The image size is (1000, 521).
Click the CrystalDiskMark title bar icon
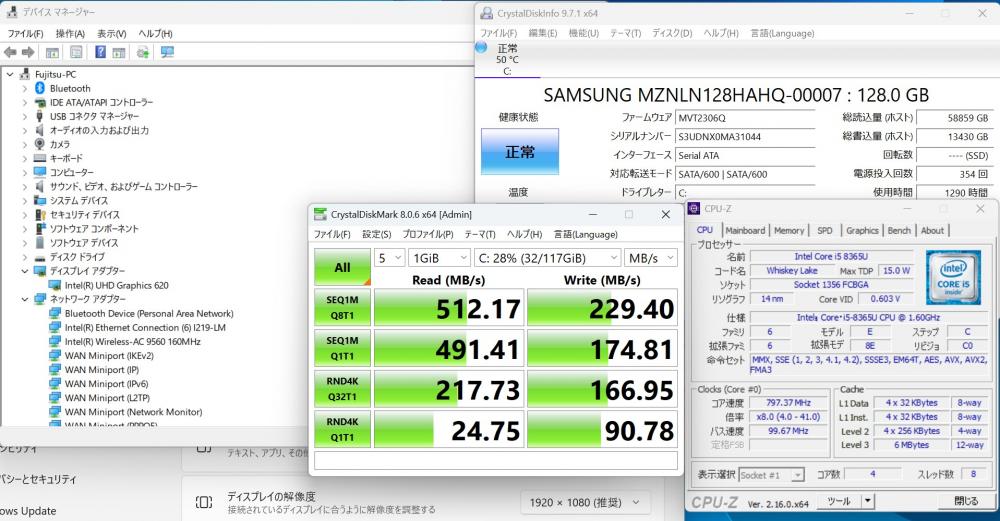(x=320, y=214)
